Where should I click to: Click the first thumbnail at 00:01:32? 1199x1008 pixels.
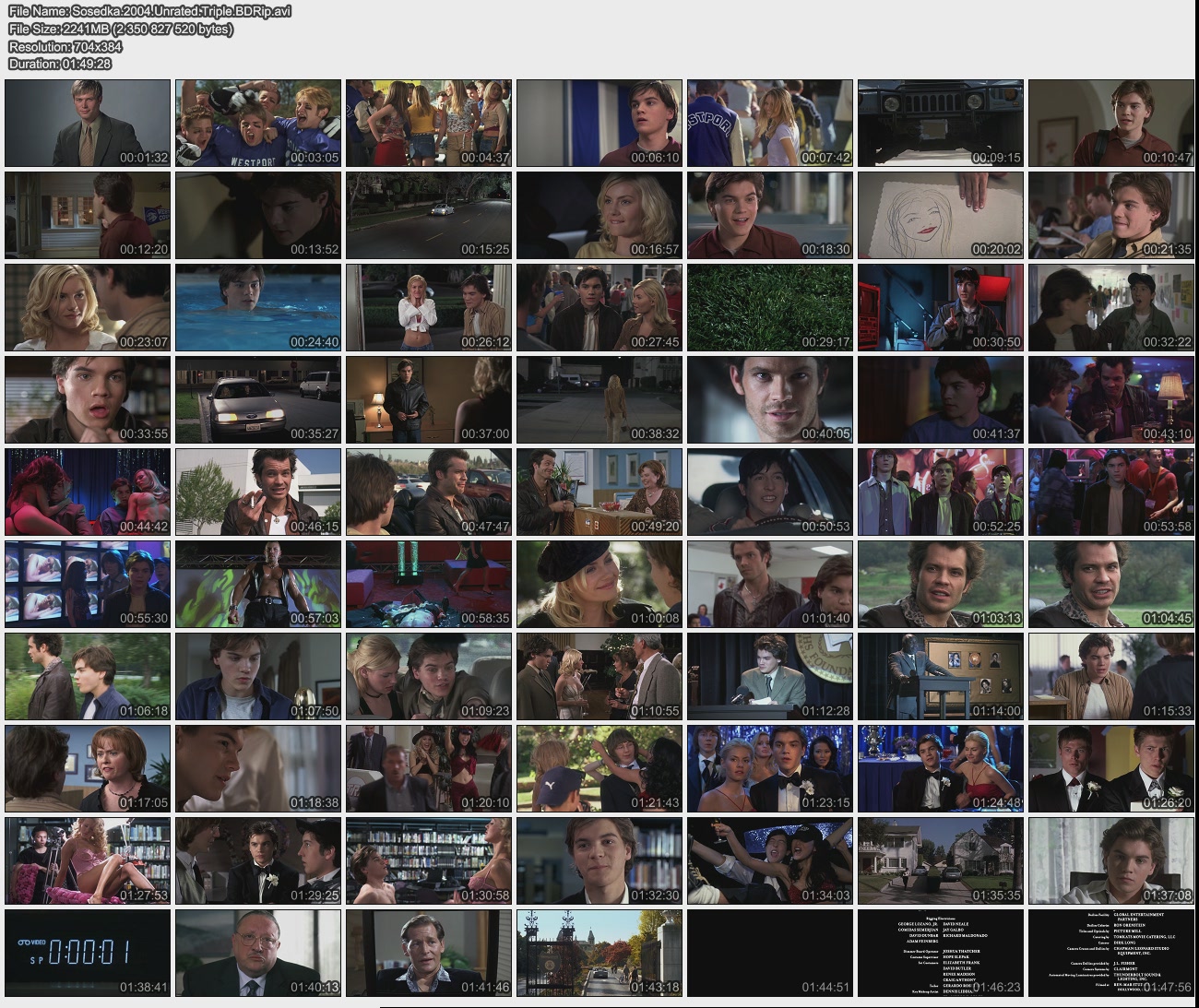coord(88,123)
